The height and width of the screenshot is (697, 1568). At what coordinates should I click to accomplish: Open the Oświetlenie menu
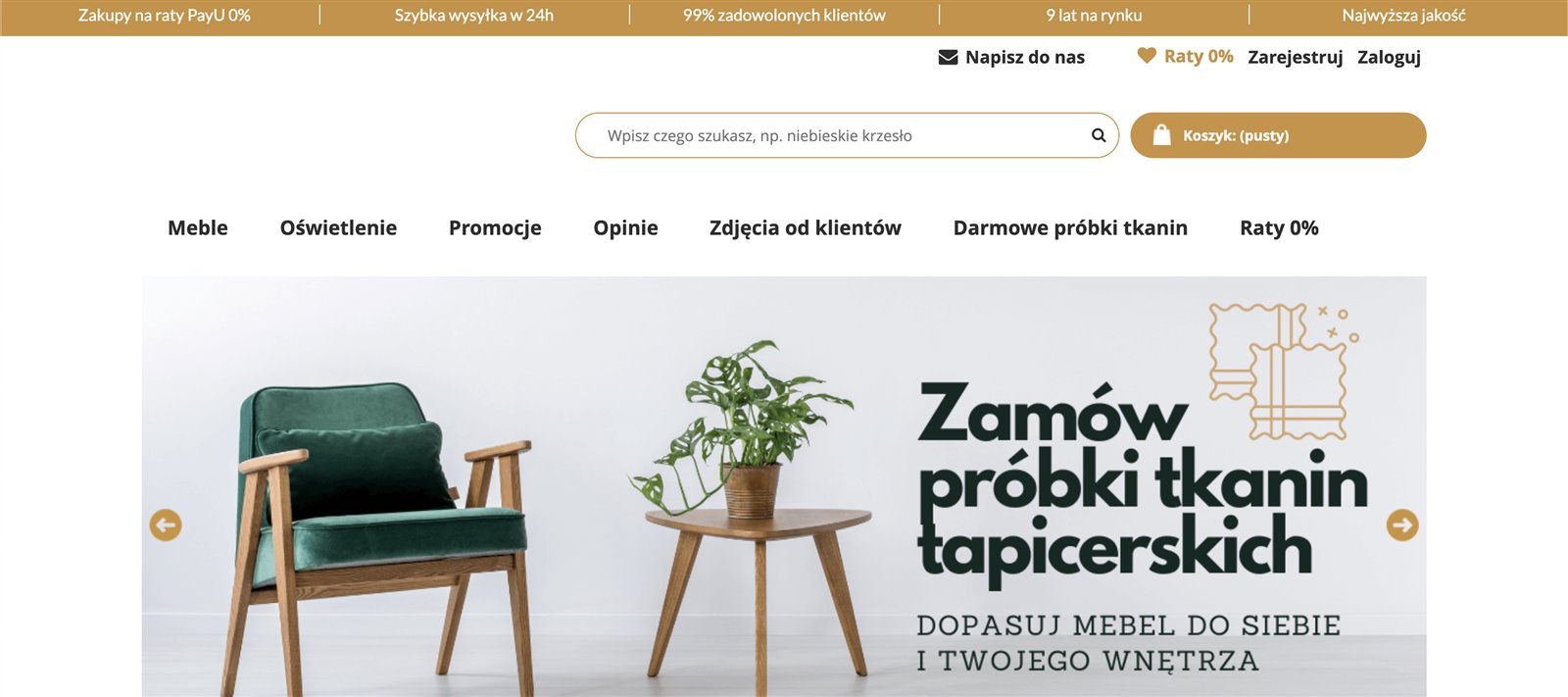point(338,227)
